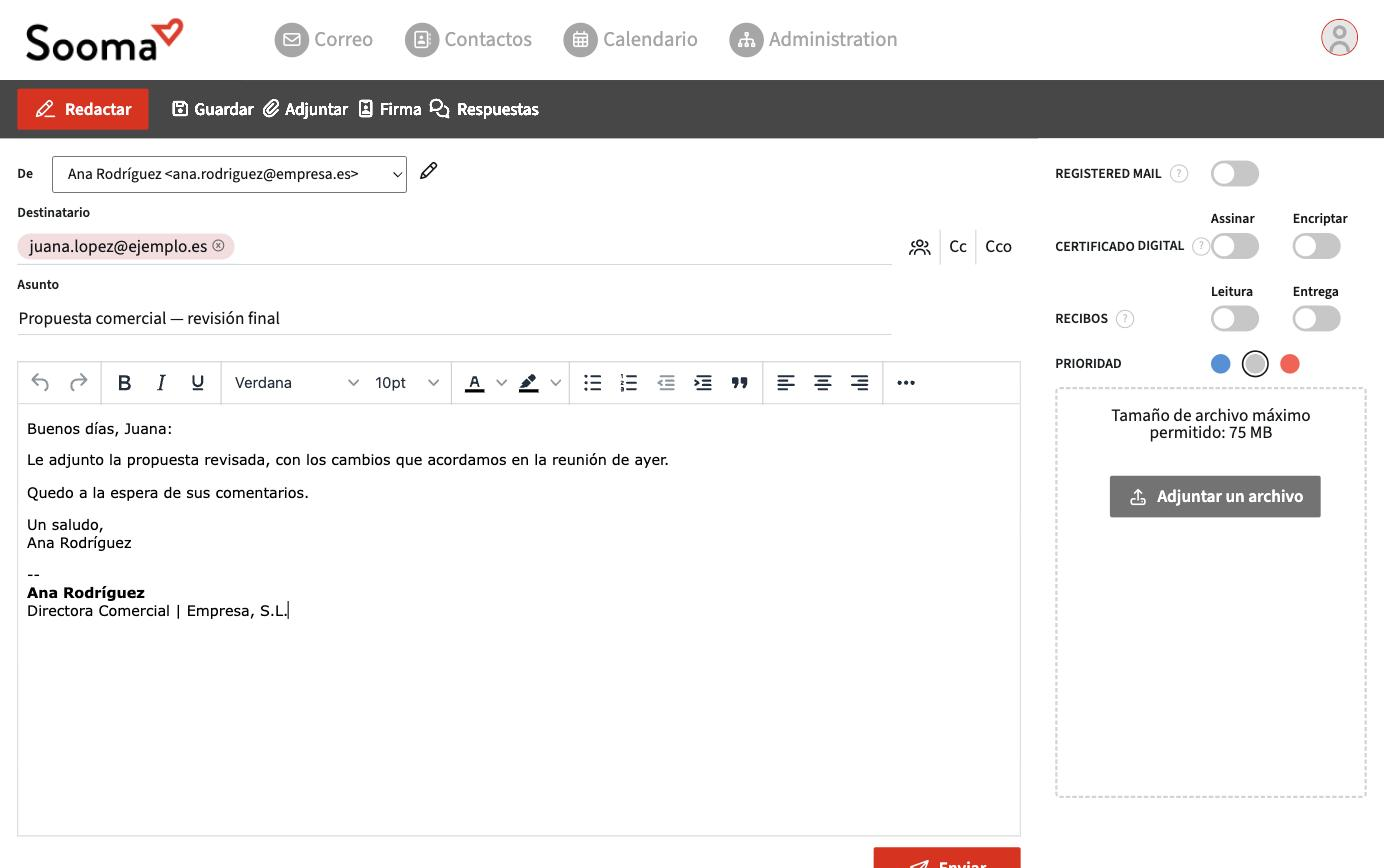Show the Cc field
Image resolution: width=1384 pixels, height=868 pixels.
click(958, 247)
